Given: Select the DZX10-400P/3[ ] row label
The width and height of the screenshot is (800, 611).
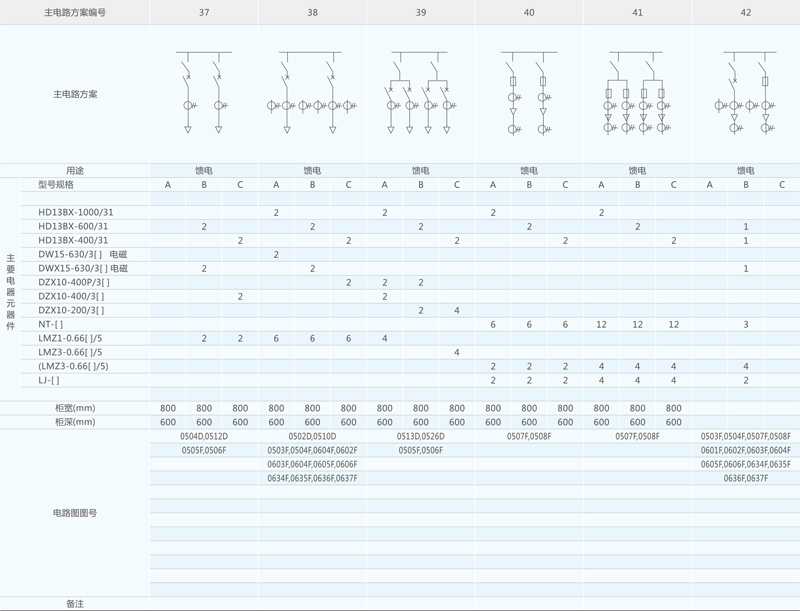Looking at the screenshot, I should tap(73, 283).
